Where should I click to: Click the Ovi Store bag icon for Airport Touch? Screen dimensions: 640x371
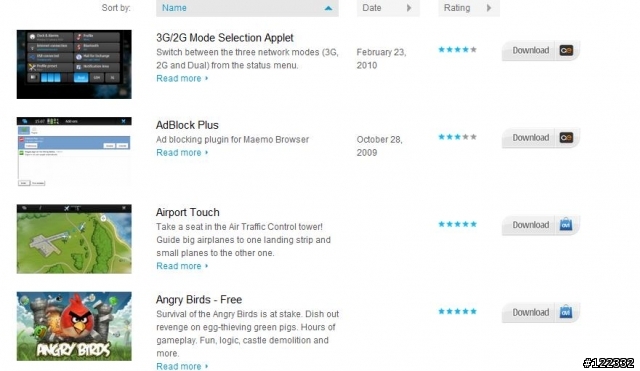tap(566, 224)
